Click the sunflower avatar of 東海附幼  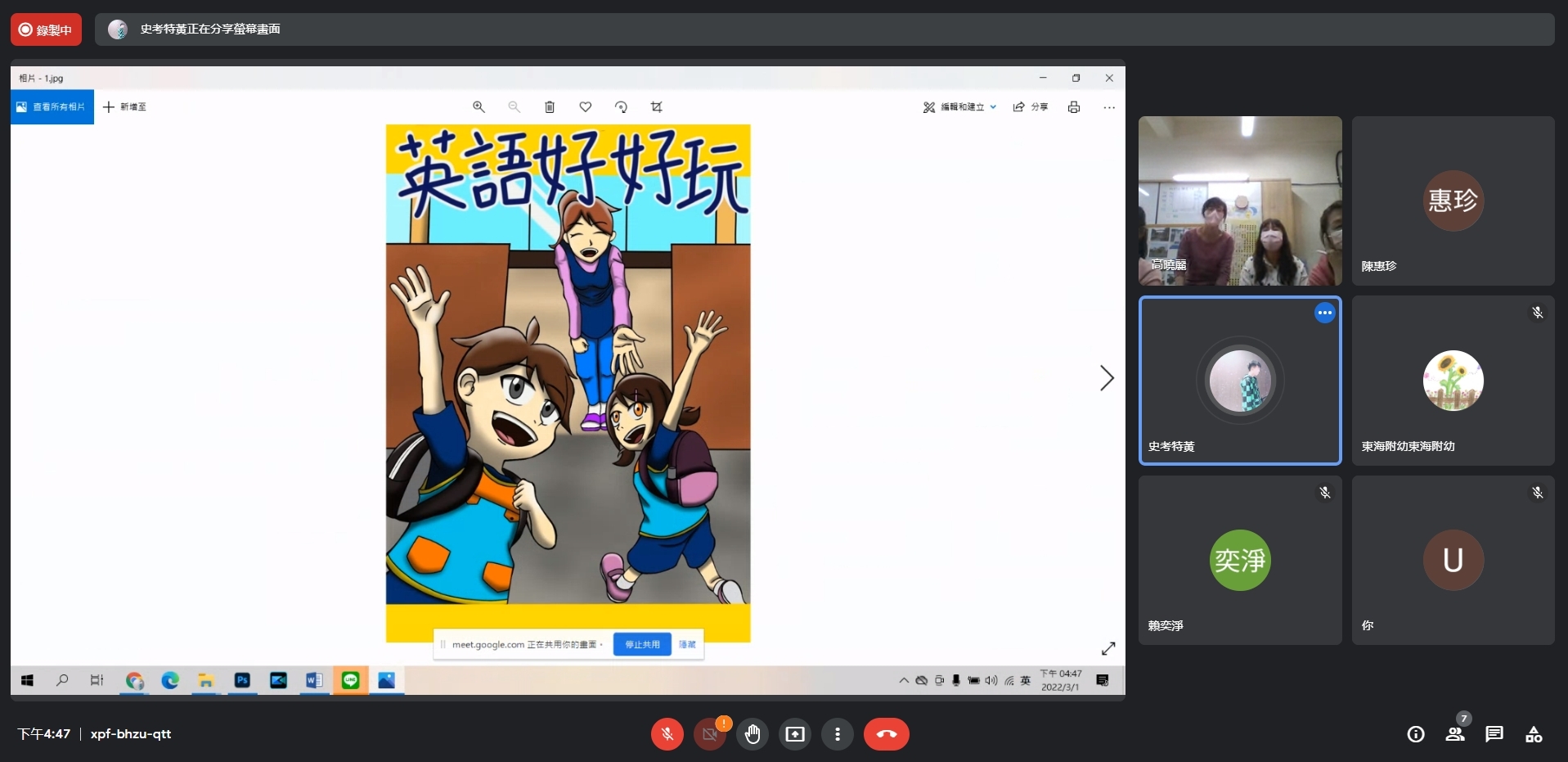point(1453,381)
